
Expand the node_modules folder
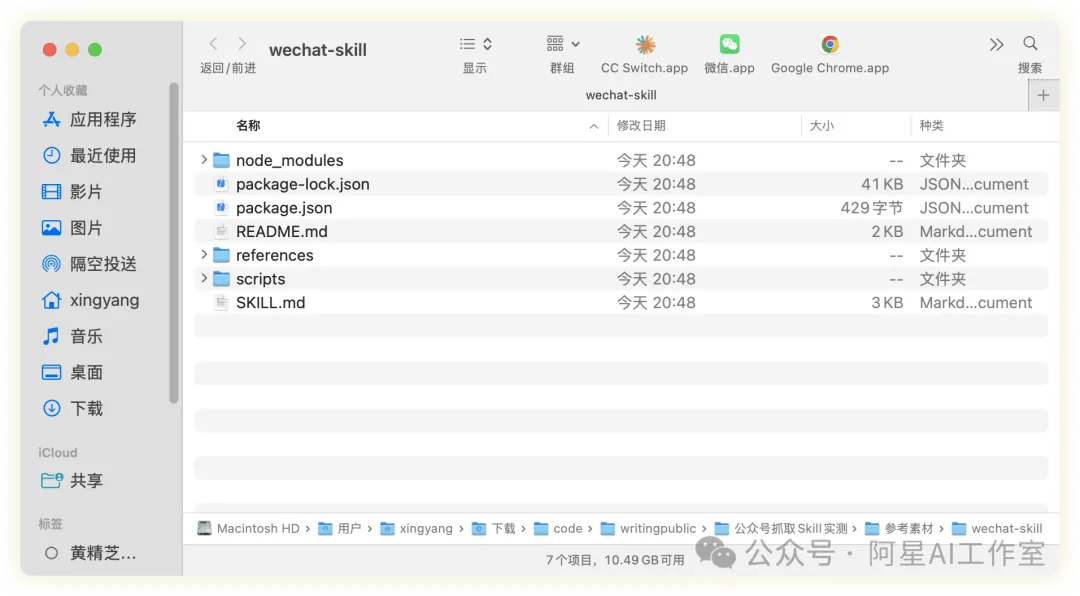click(204, 160)
